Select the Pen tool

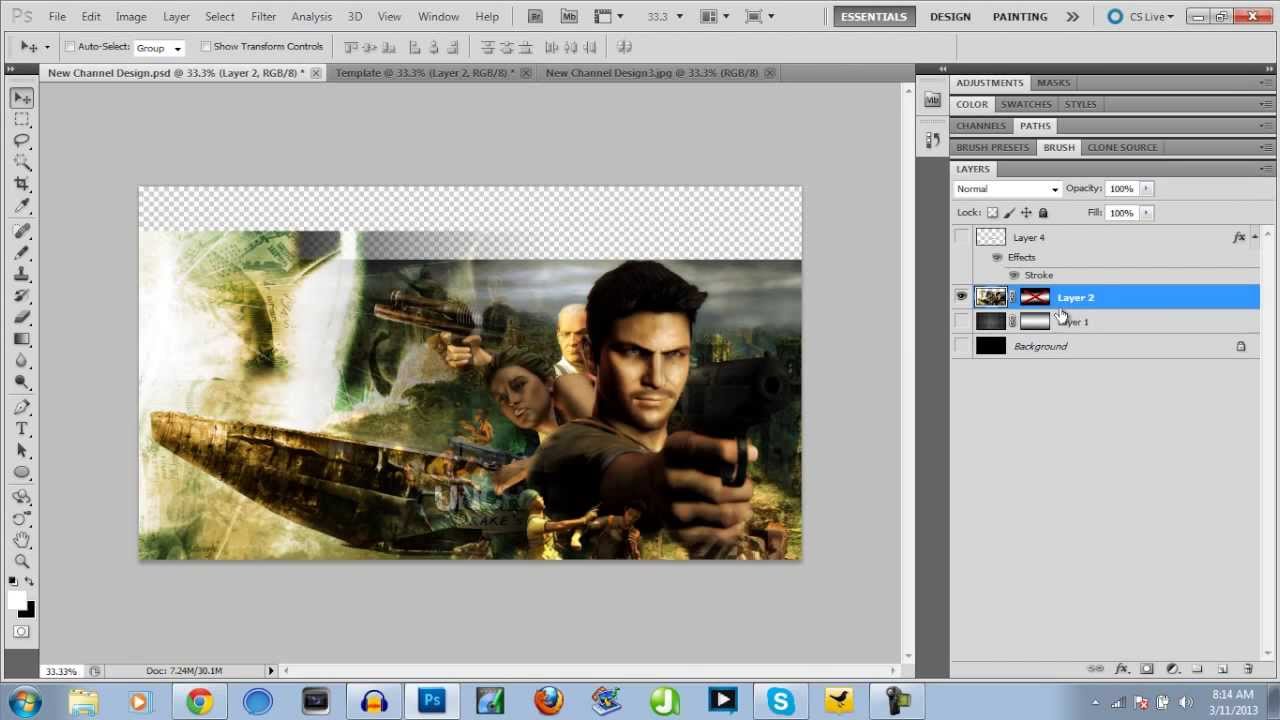pyautogui.click(x=22, y=407)
